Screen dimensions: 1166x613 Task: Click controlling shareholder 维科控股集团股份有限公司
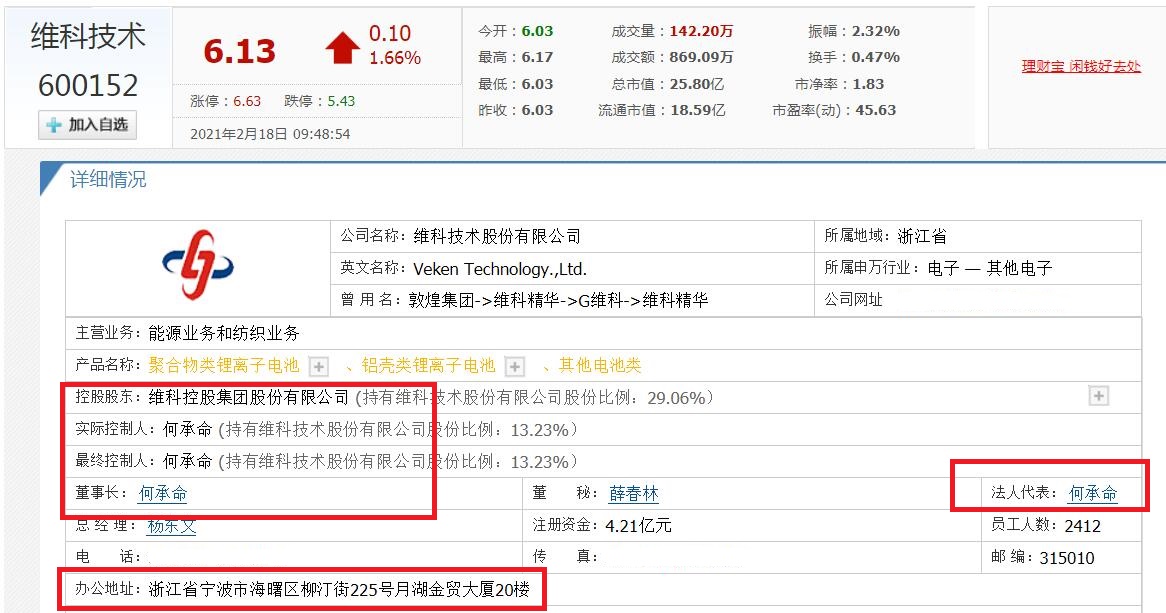point(248,397)
